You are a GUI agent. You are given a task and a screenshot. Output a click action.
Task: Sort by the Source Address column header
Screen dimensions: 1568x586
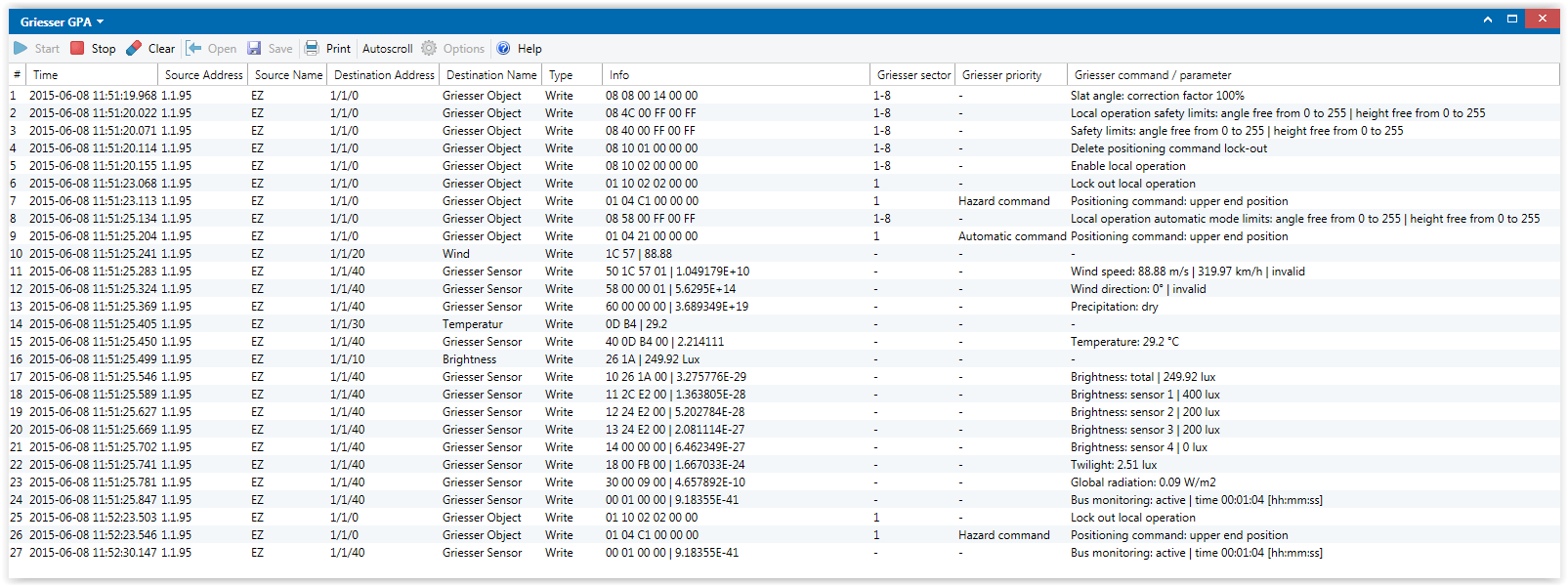click(x=203, y=75)
